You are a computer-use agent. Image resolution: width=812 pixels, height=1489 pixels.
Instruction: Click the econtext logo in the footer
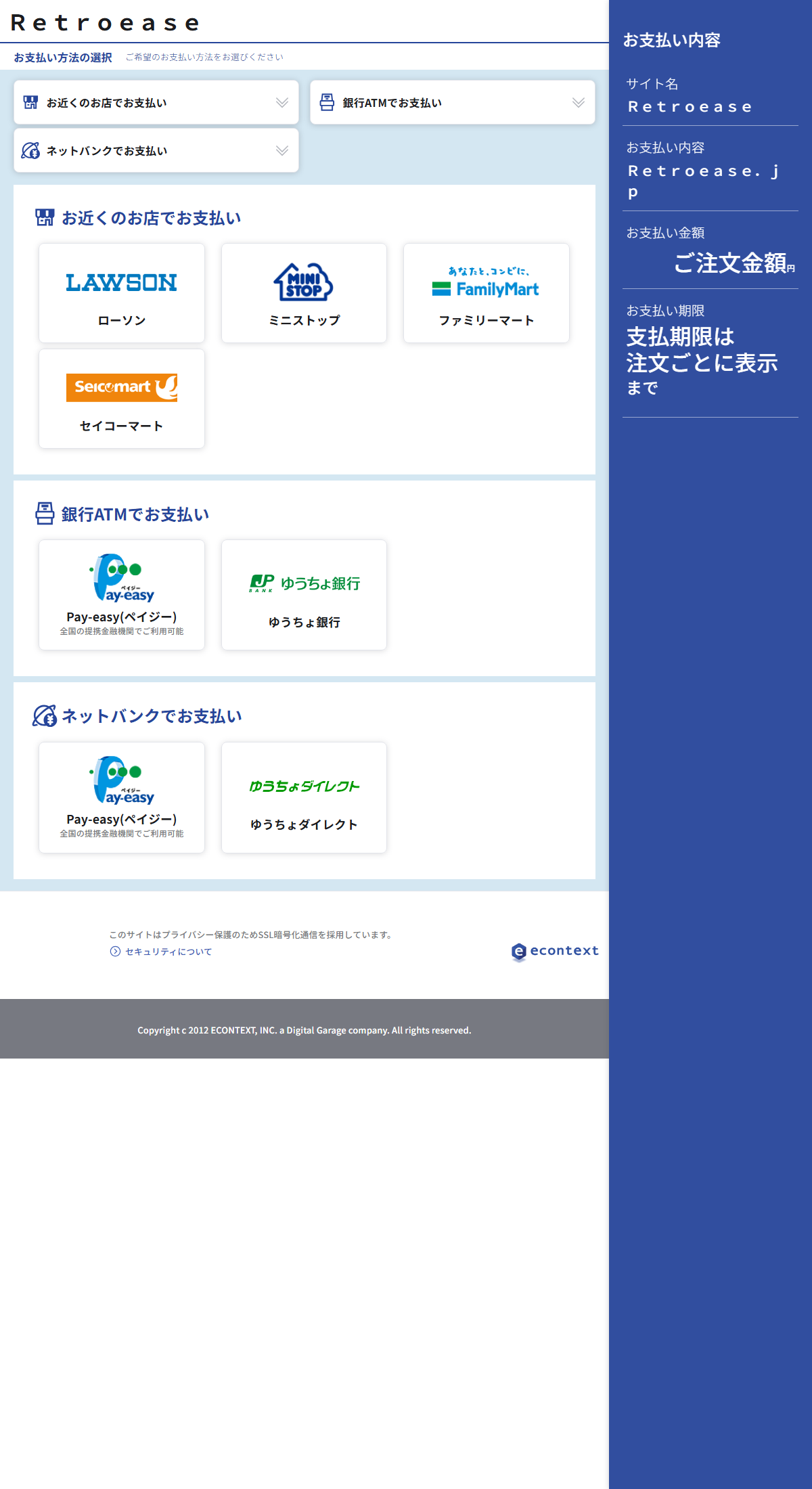pos(555,952)
